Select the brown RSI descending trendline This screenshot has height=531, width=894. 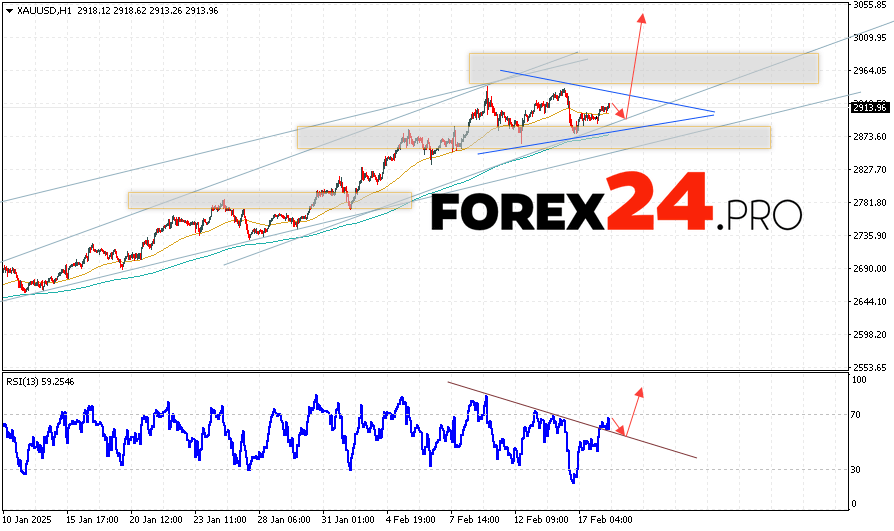coord(572,420)
